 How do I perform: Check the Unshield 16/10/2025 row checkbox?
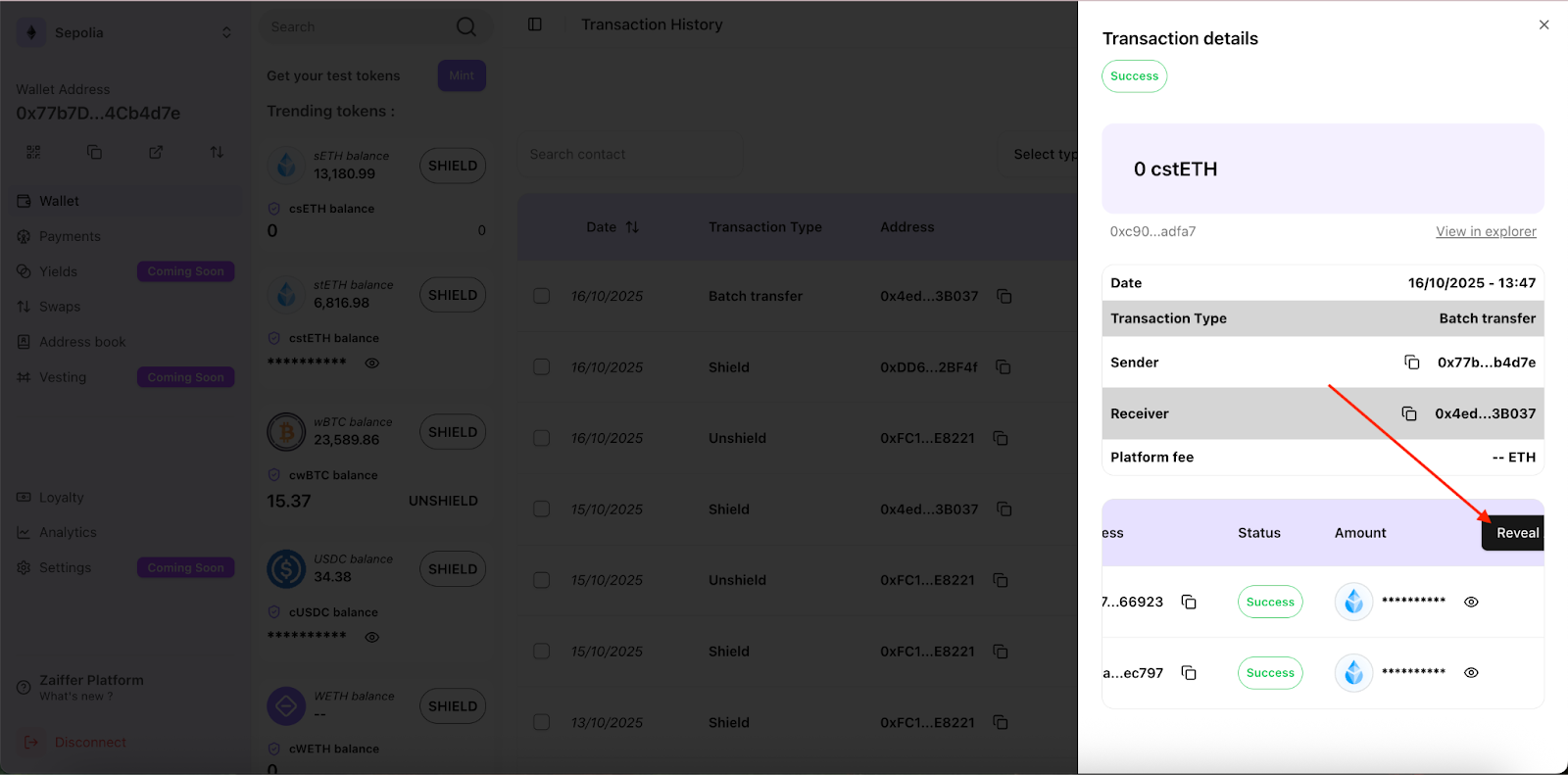click(541, 438)
